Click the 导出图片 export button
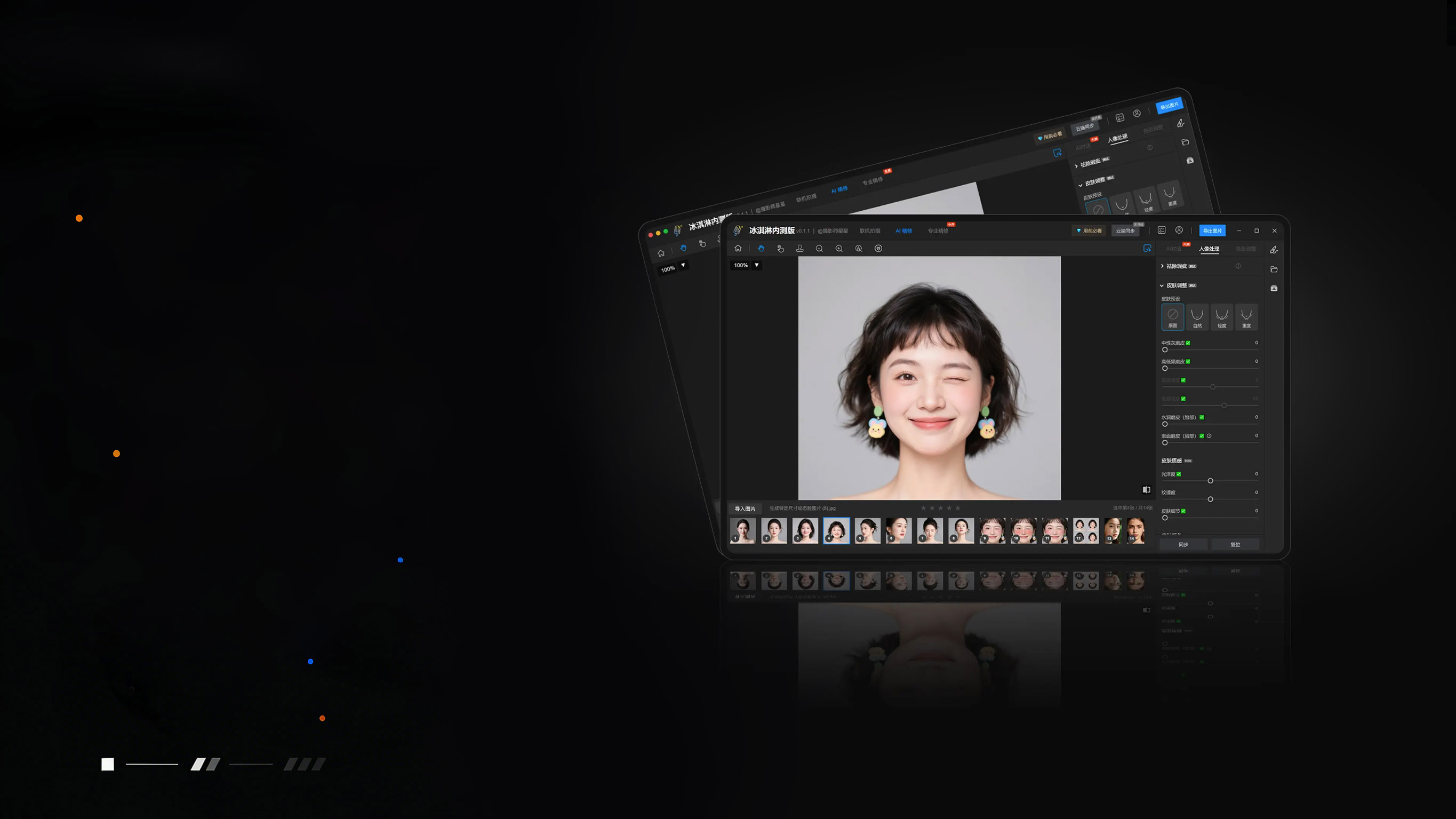The image size is (1456, 819). (1213, 231)
